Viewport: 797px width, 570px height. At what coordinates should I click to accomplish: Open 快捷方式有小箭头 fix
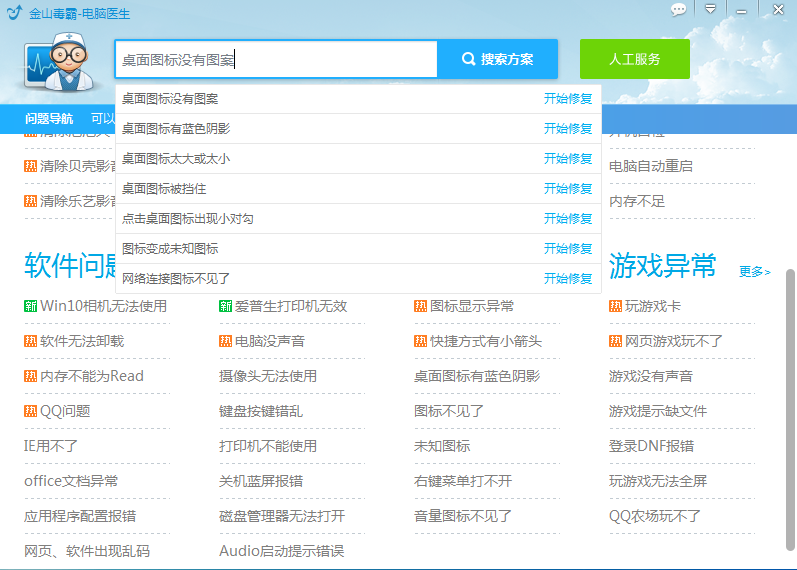click(x=486, y=341)
